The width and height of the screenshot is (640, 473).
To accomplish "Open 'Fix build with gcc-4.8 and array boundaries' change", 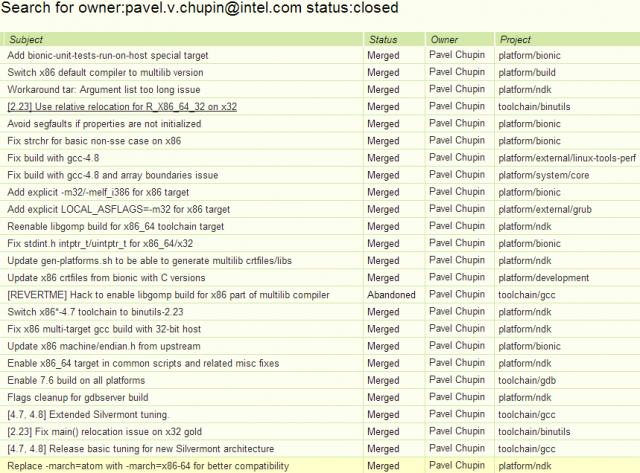I will pyautogui.click(x=113, y=175).
